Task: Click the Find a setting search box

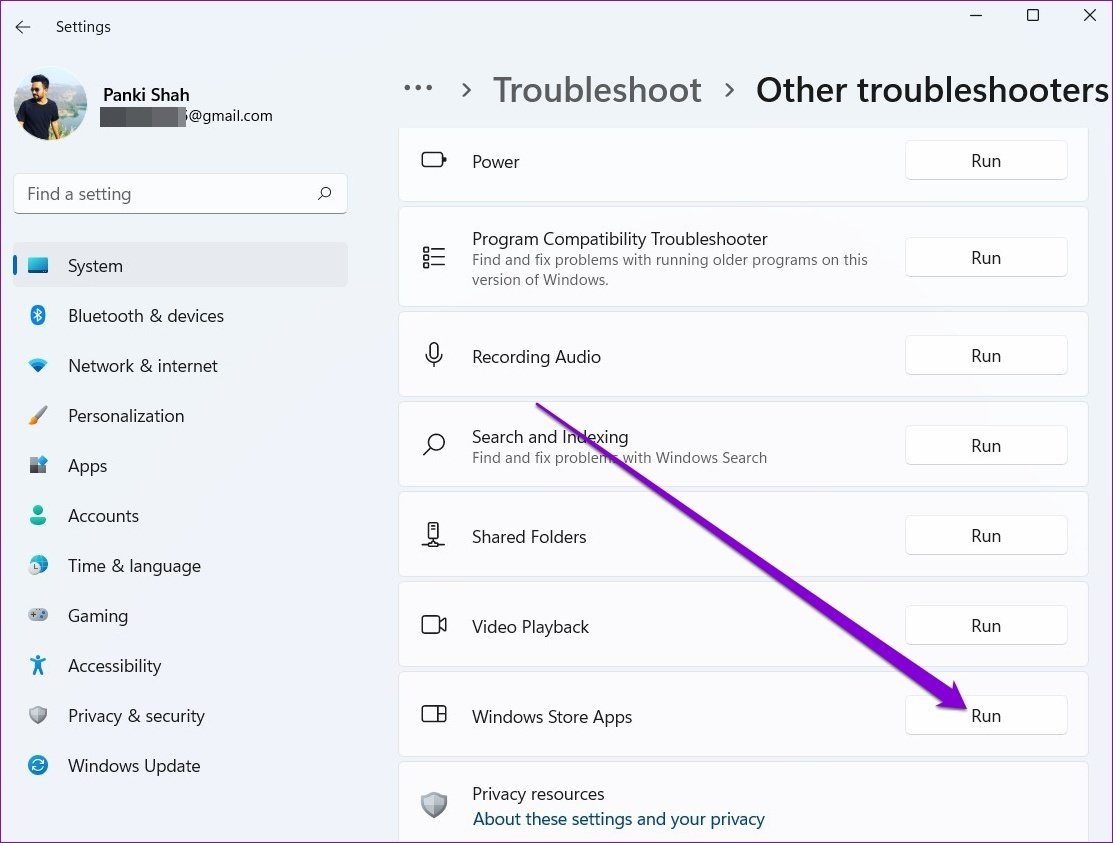Action: (x=165, y=194)
